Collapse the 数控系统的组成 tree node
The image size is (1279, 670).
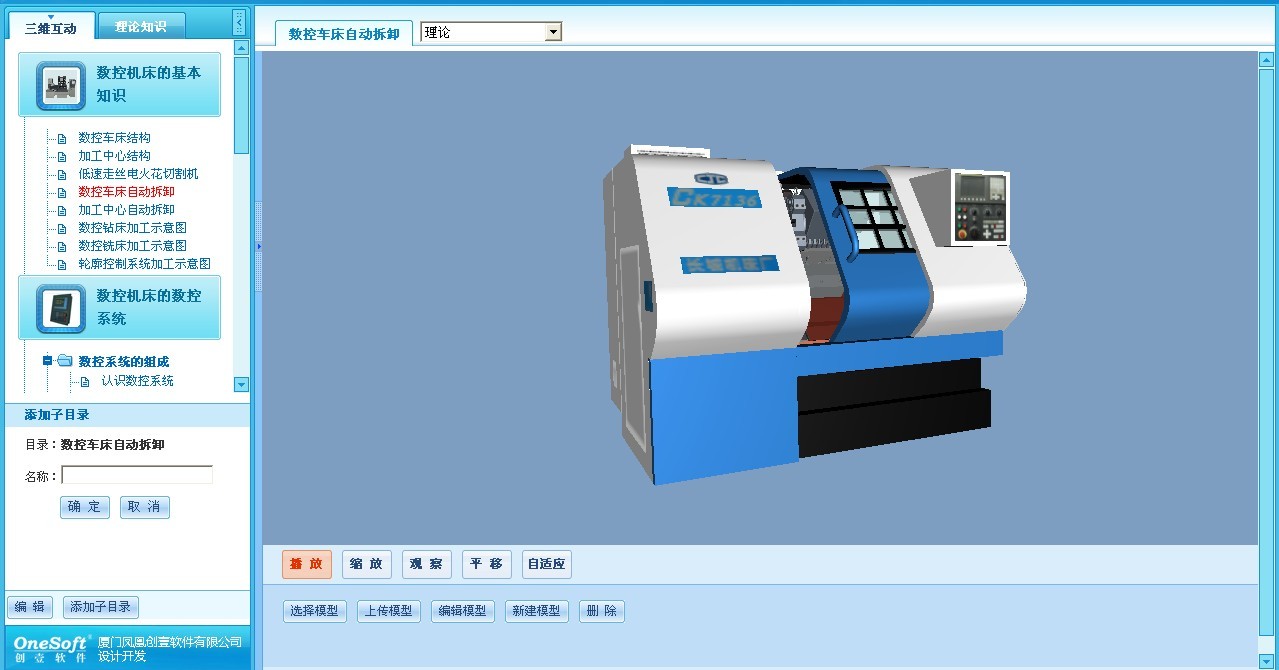point(47,361)
